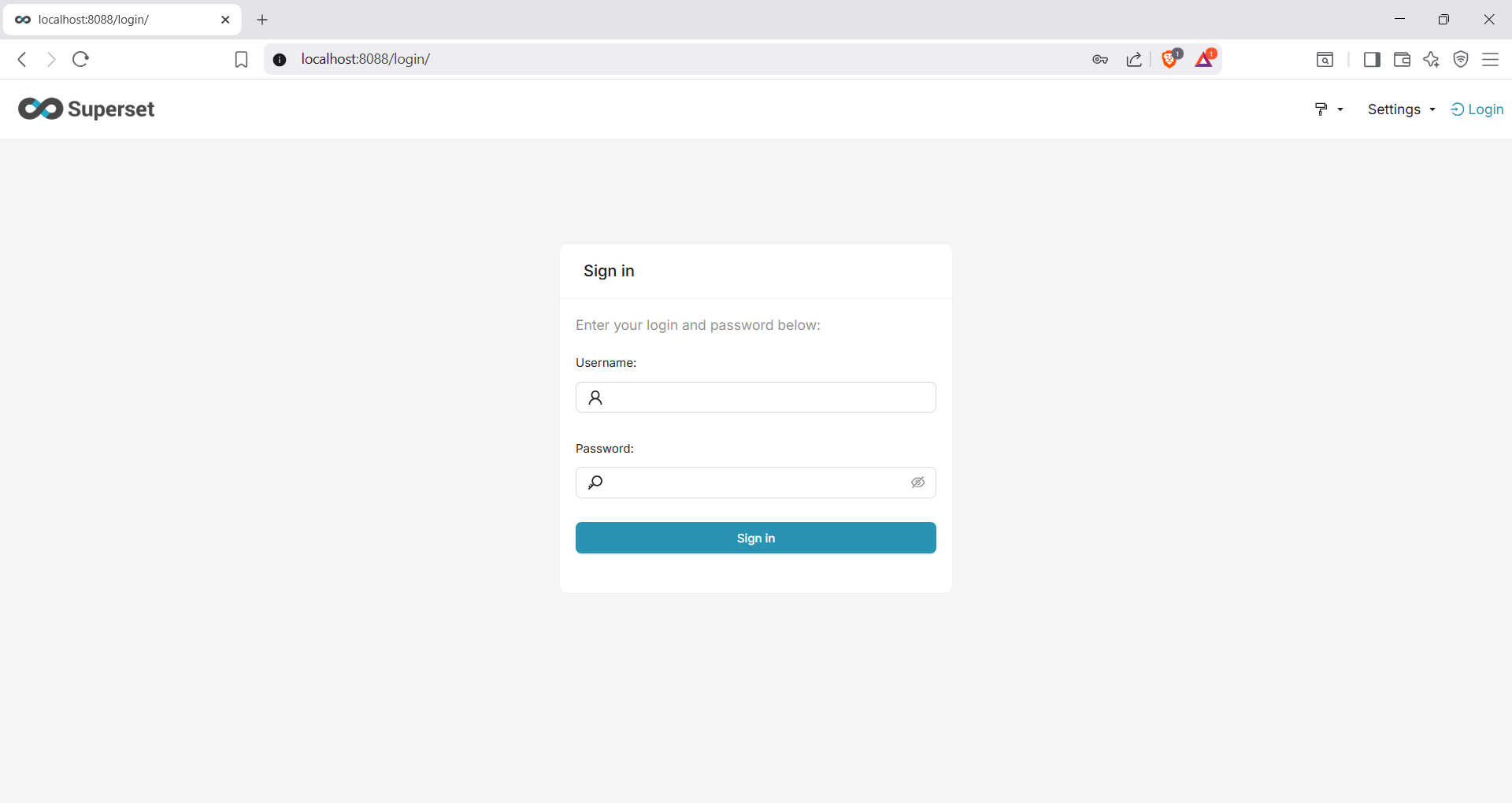Image resolution: width=1512 pixels, height=803 pixels.
Task: Open Brave Rewards triangle icon
Action: coord(1205,58)
